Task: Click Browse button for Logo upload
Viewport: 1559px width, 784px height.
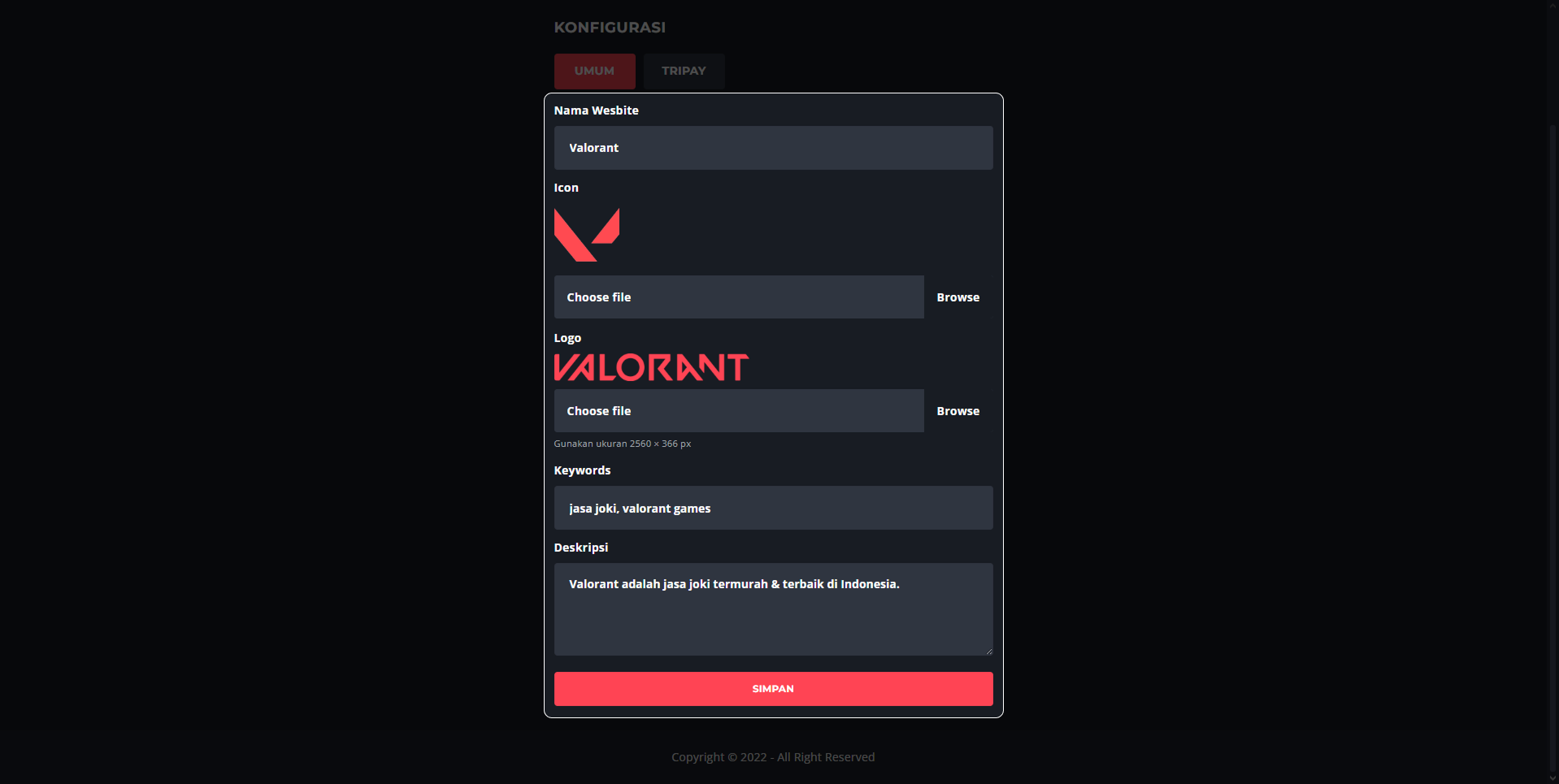Action: pyautogui.click(x=958, y=411)
